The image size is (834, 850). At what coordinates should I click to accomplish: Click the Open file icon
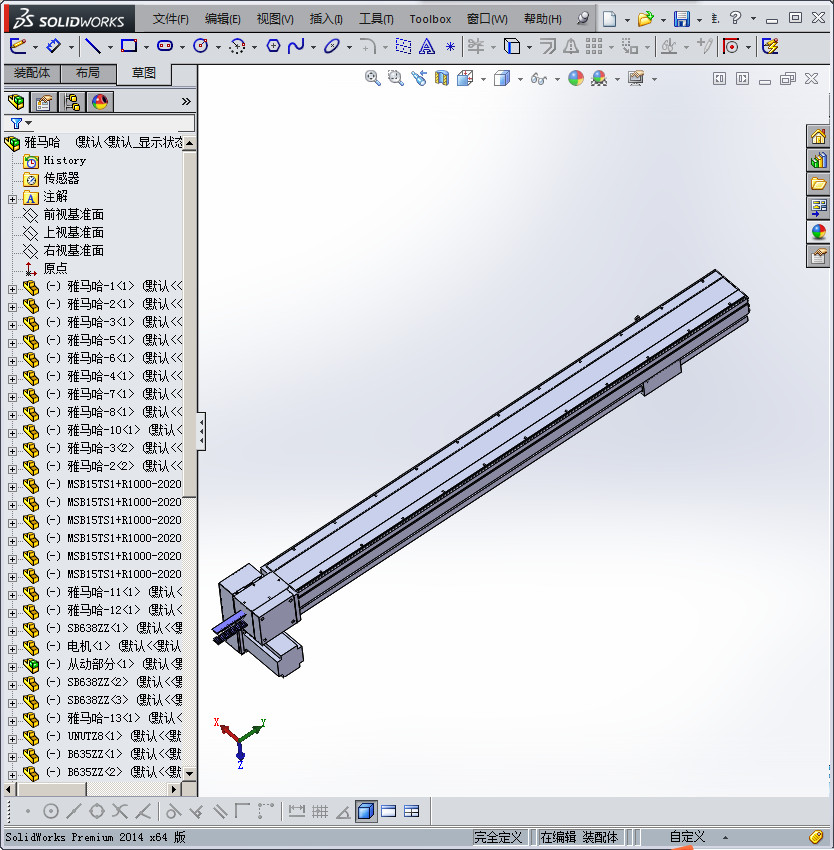pyautogui.click(x=645, y=19)
